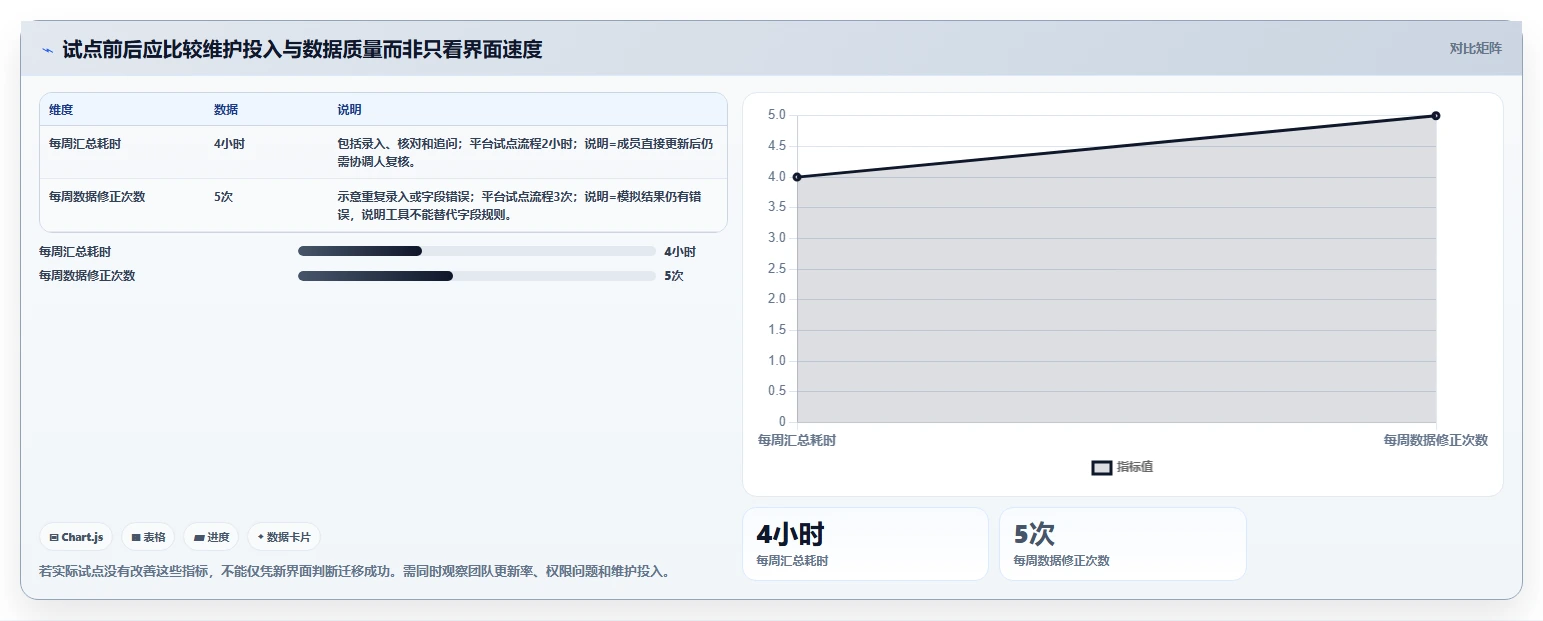Click description starting 包括录入、核对和追问
Screen dimensions: 1543x621
click(x=526, y=152)
